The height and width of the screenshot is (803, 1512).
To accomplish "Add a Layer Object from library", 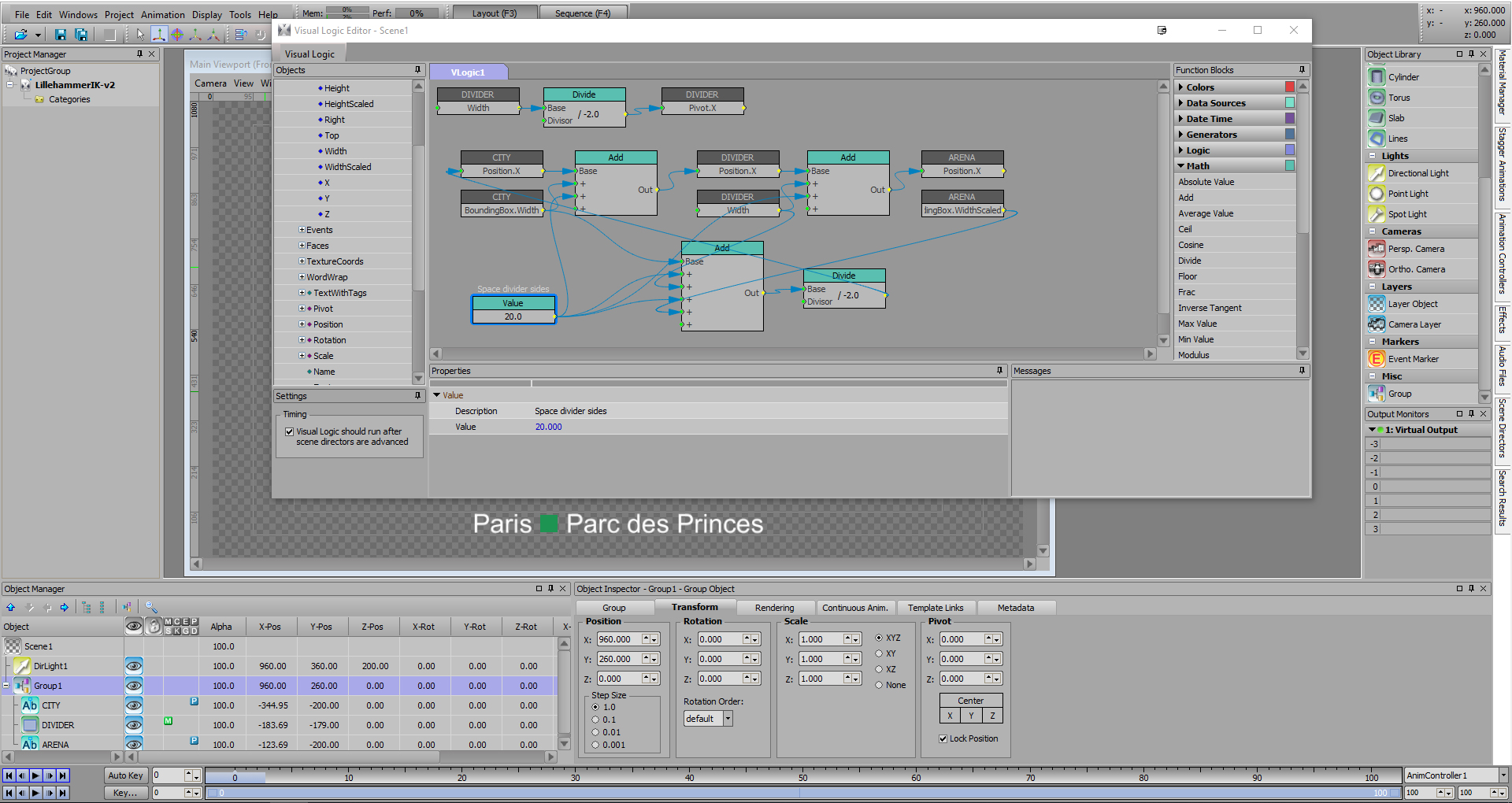I will [1413, 304].
